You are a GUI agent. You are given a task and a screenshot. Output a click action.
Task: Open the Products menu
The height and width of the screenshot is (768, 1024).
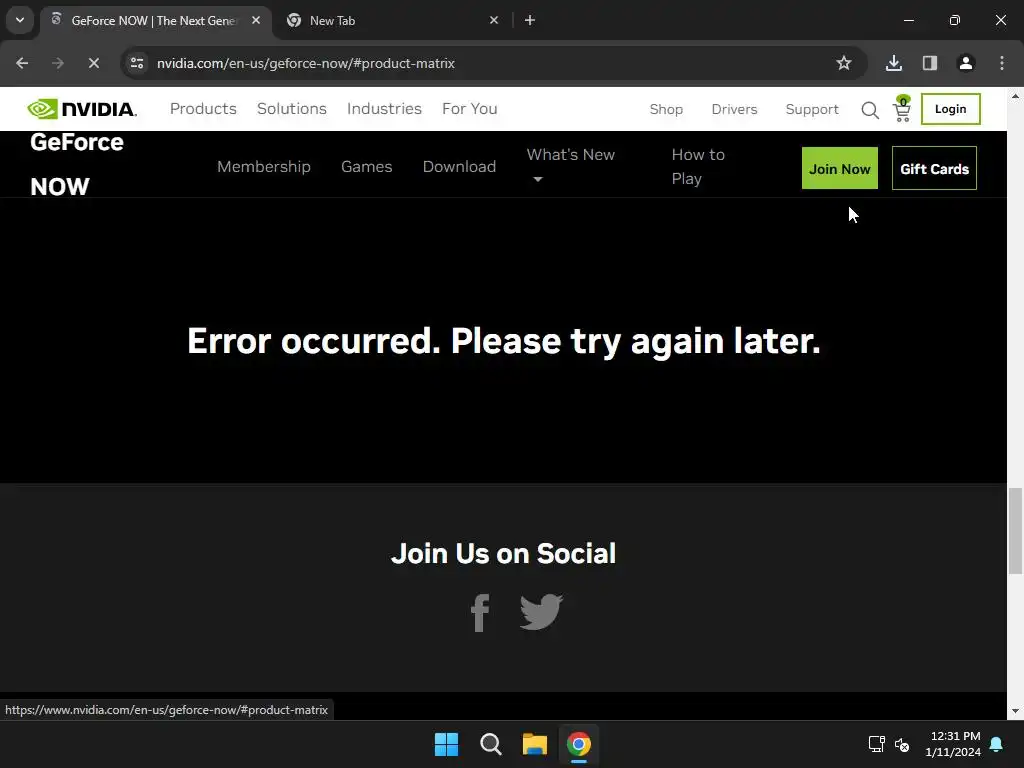(203, 109)
